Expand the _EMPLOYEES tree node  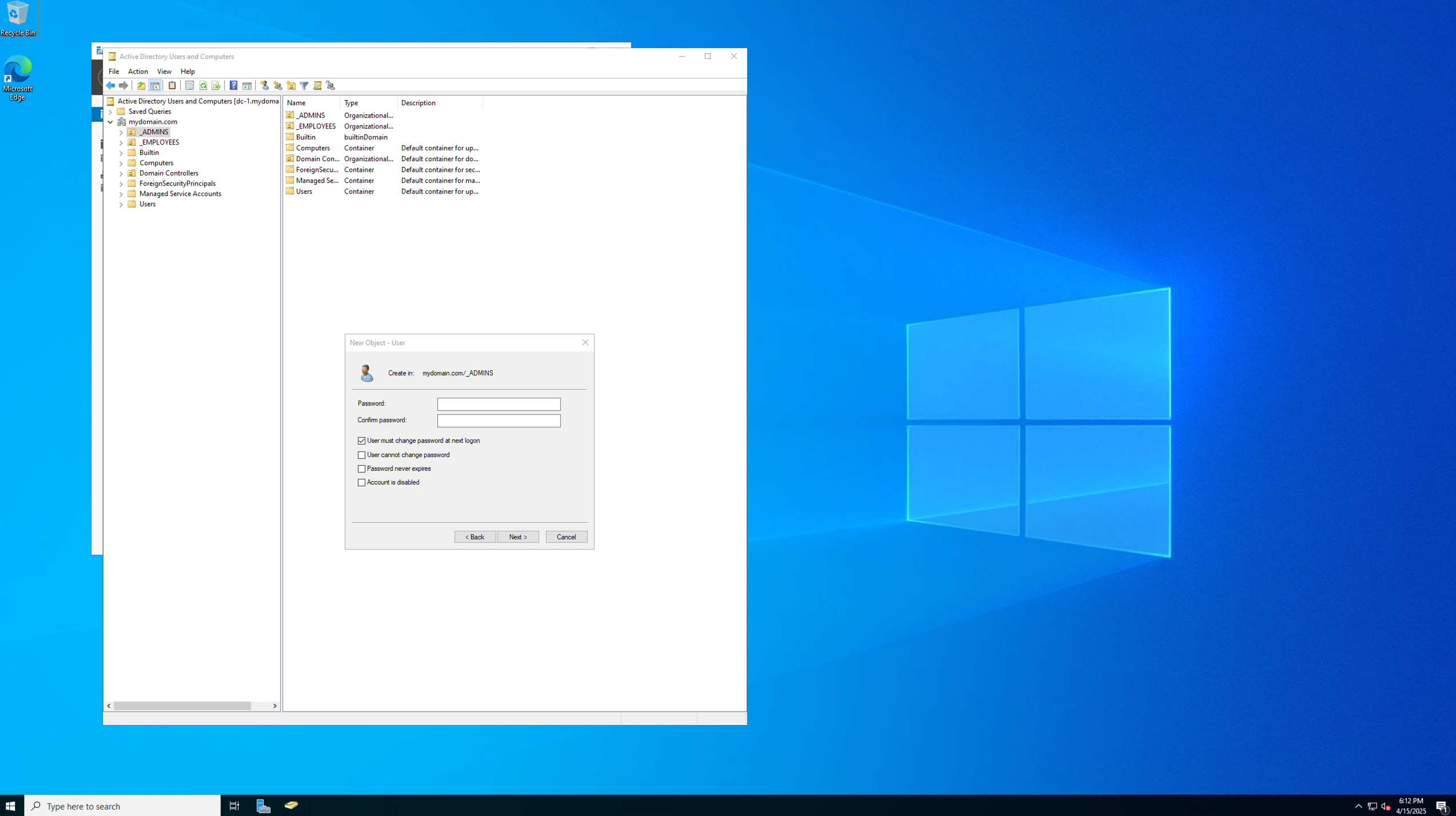pos(121,143)
